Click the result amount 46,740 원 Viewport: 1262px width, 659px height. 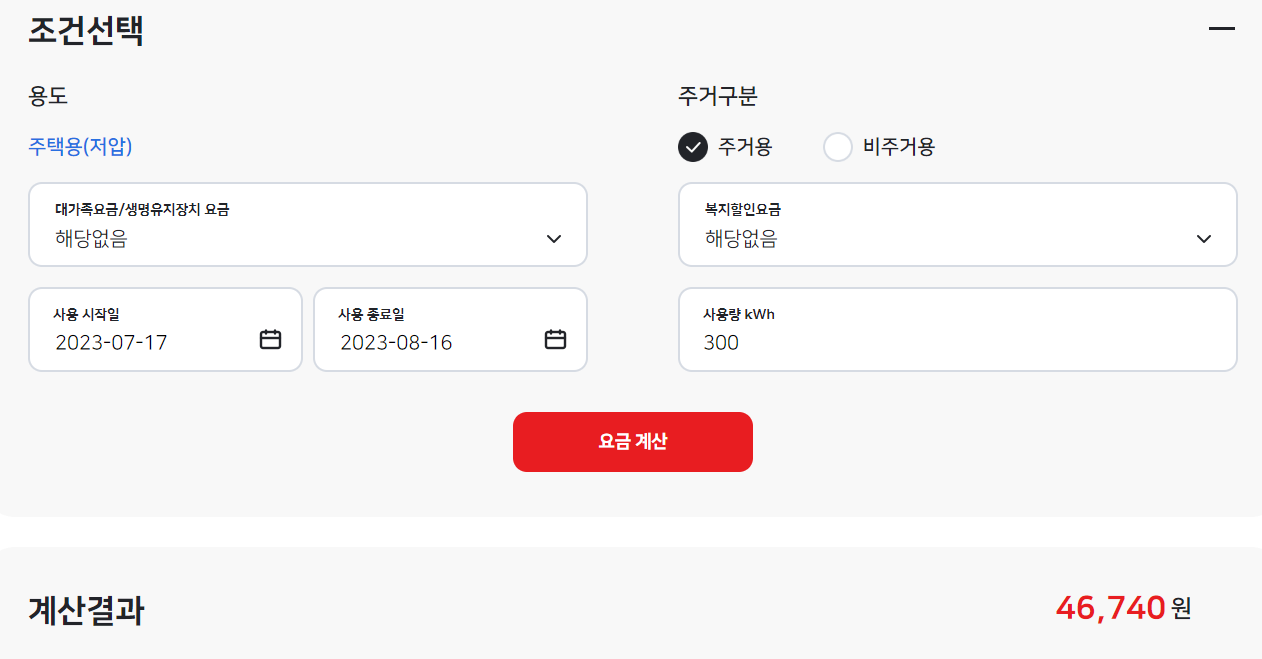(x=1123, y=607)
